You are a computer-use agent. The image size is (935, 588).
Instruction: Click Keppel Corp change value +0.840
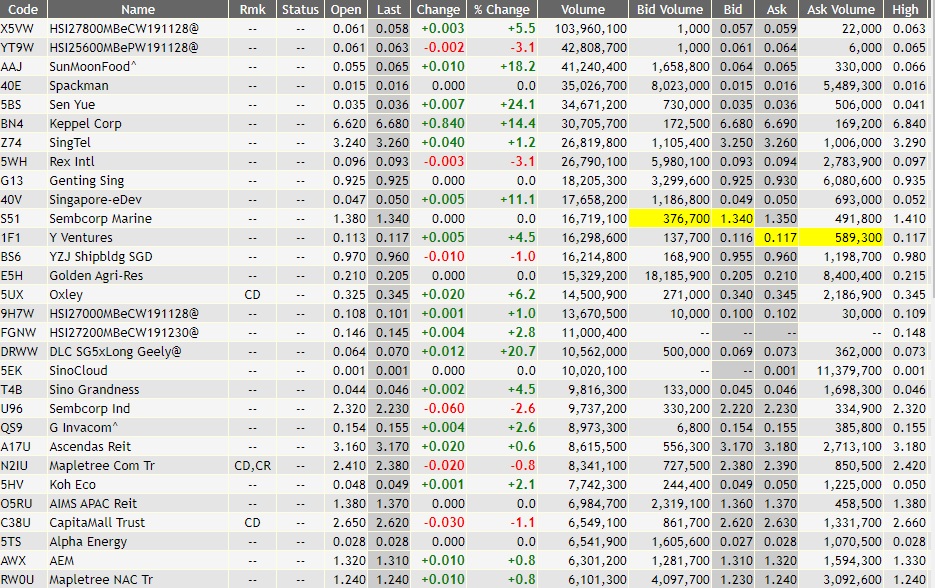pos(442,124)
